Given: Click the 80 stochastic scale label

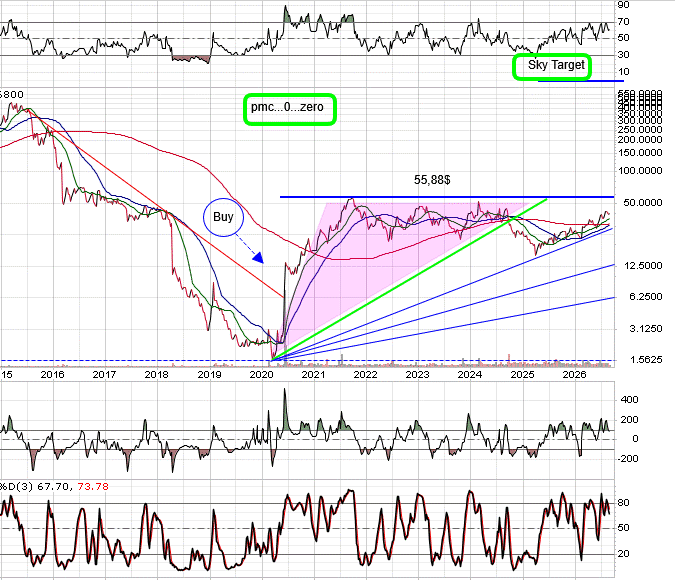Looking at the screenshot, I should (623, 503).
